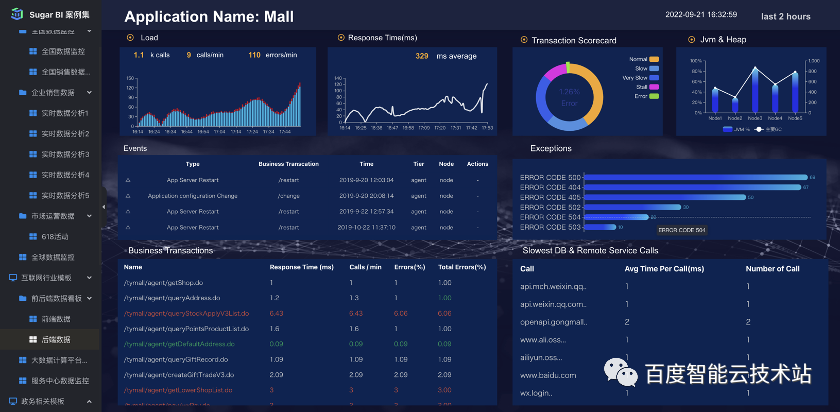This screenshot has width=840, height=412.
Task: Click the Sugar BI logo icon
Action: point(16,14)
